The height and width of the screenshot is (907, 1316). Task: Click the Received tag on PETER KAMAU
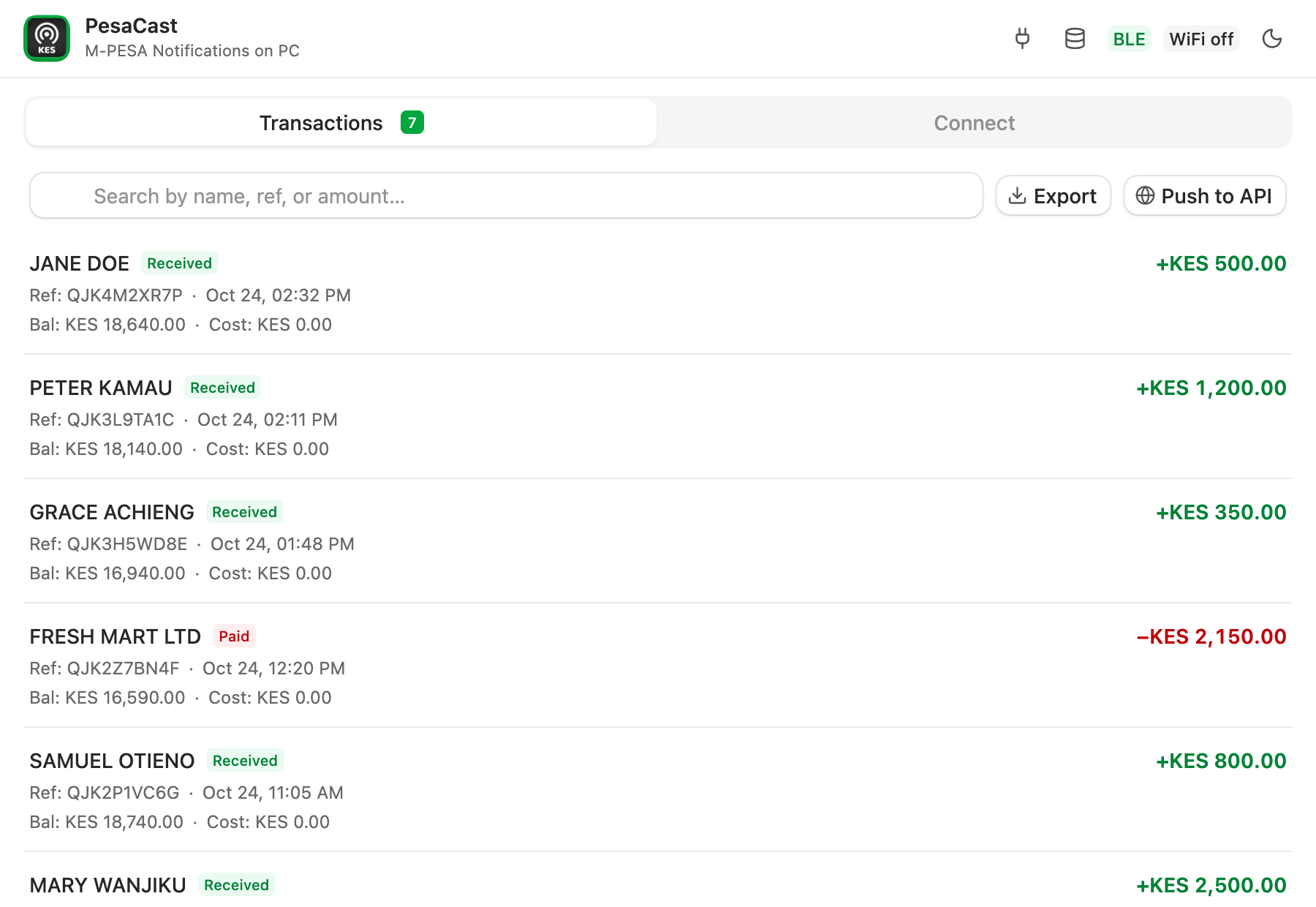point(222,388)
